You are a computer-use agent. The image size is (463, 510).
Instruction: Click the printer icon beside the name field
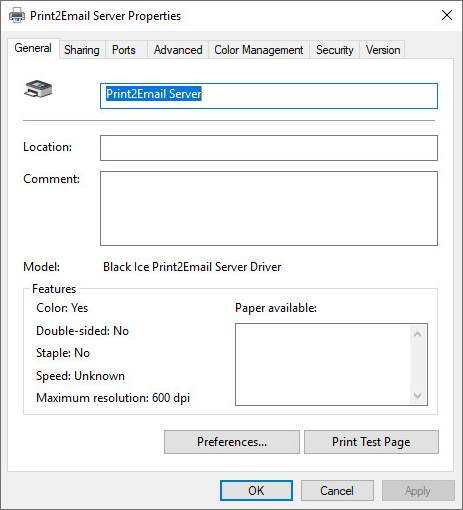tap(38, 89)
